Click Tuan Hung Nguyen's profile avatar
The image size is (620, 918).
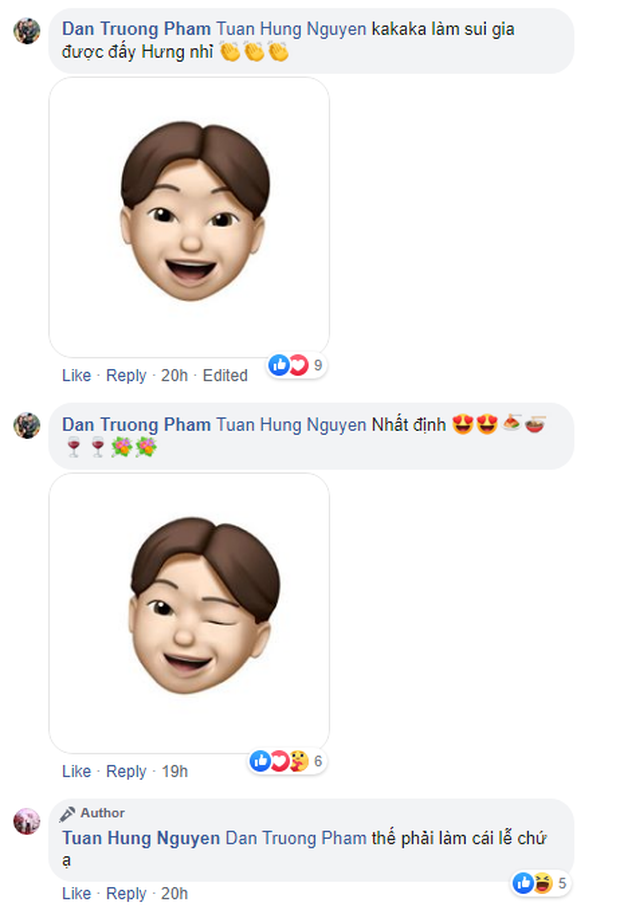pos(27,821)
